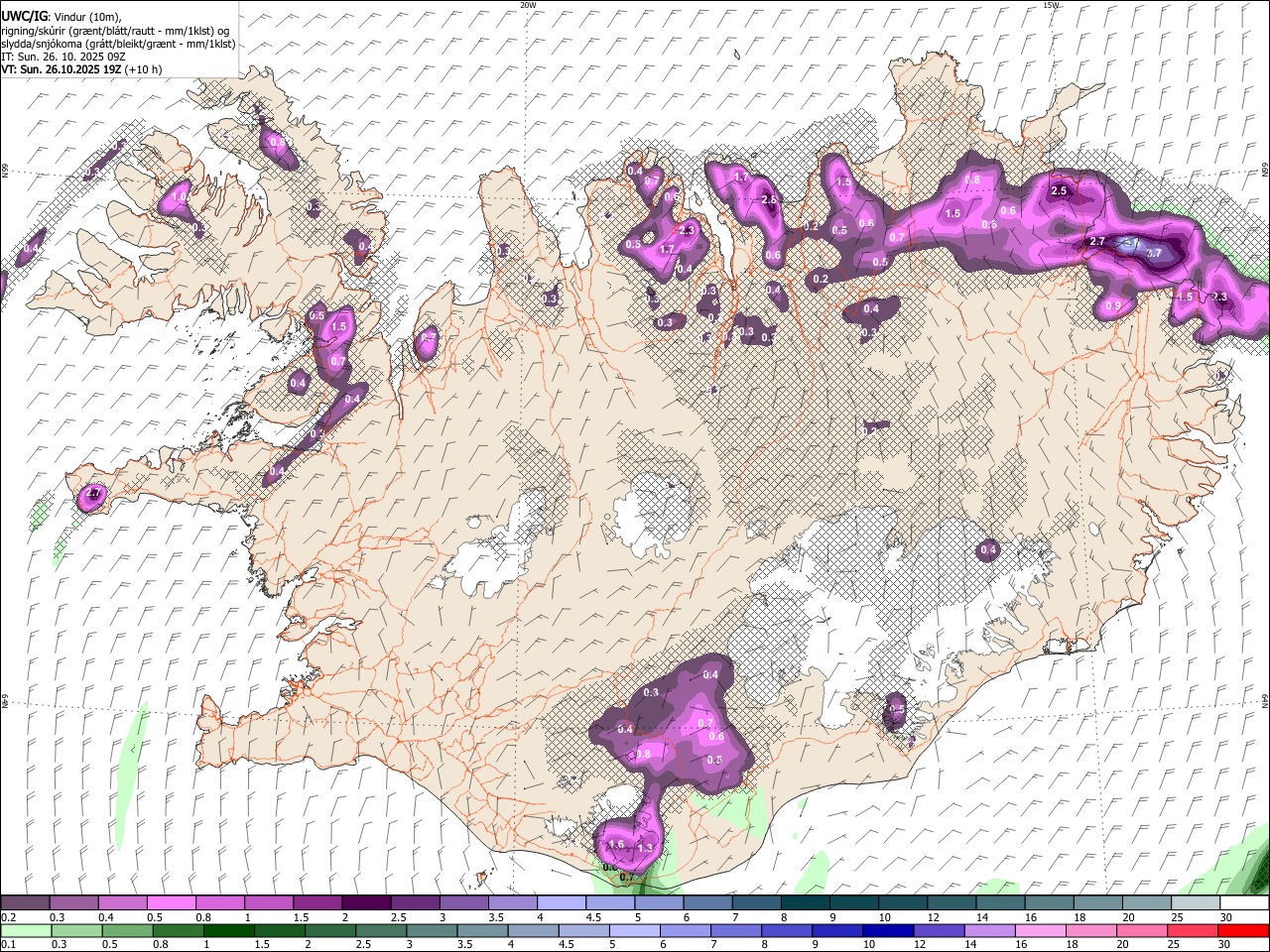Select the slate blue 6 snow legend swatch
Image resolution: width=1270 pixels, height=952 pixels.
pyautogui.click(x=708, y=903)
